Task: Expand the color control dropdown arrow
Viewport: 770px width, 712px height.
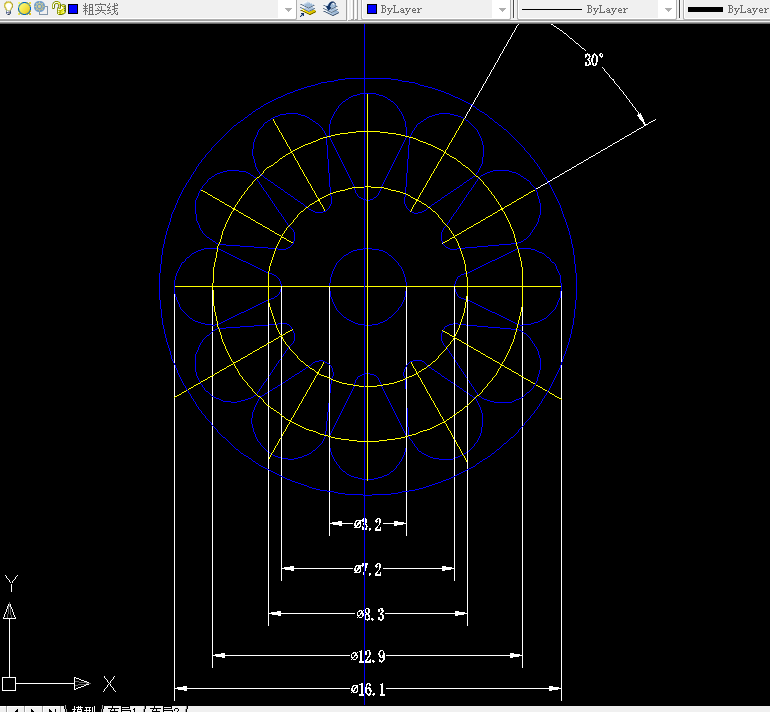Action: pos(502,9)
